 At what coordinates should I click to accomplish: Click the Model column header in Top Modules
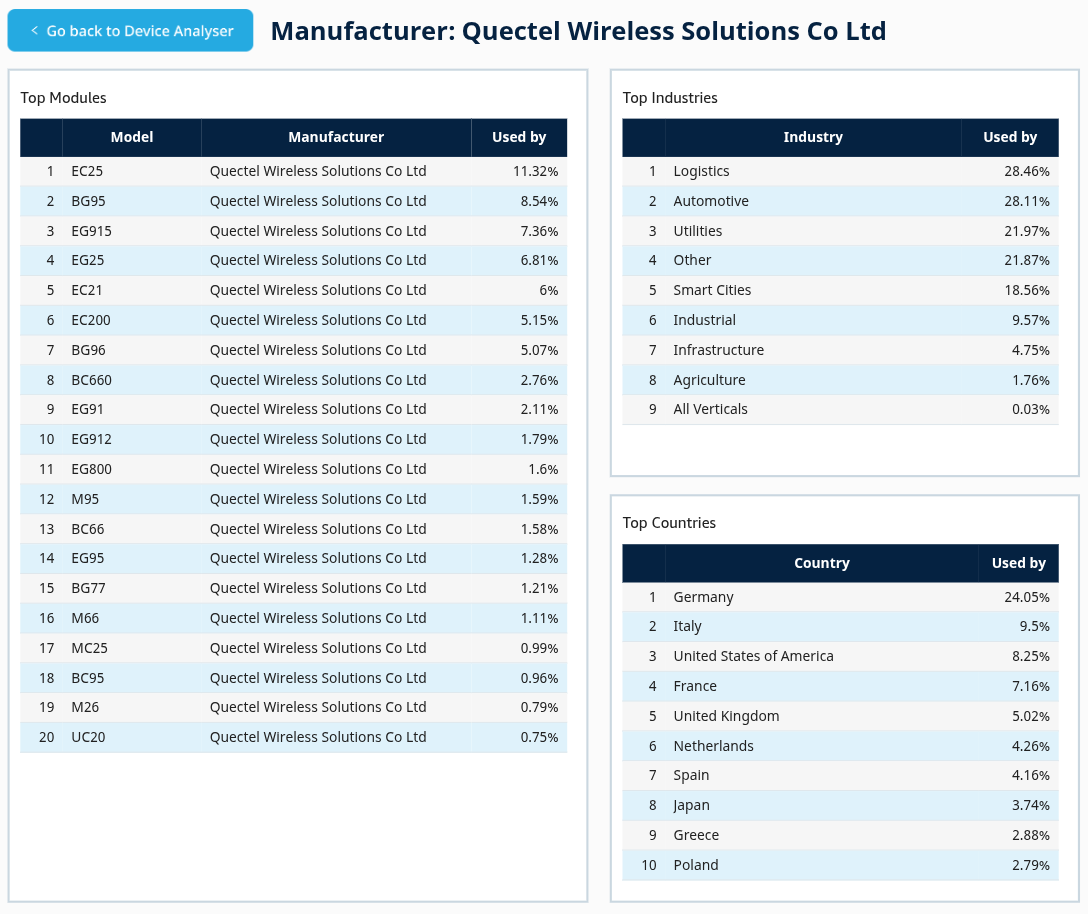[132, 137]
